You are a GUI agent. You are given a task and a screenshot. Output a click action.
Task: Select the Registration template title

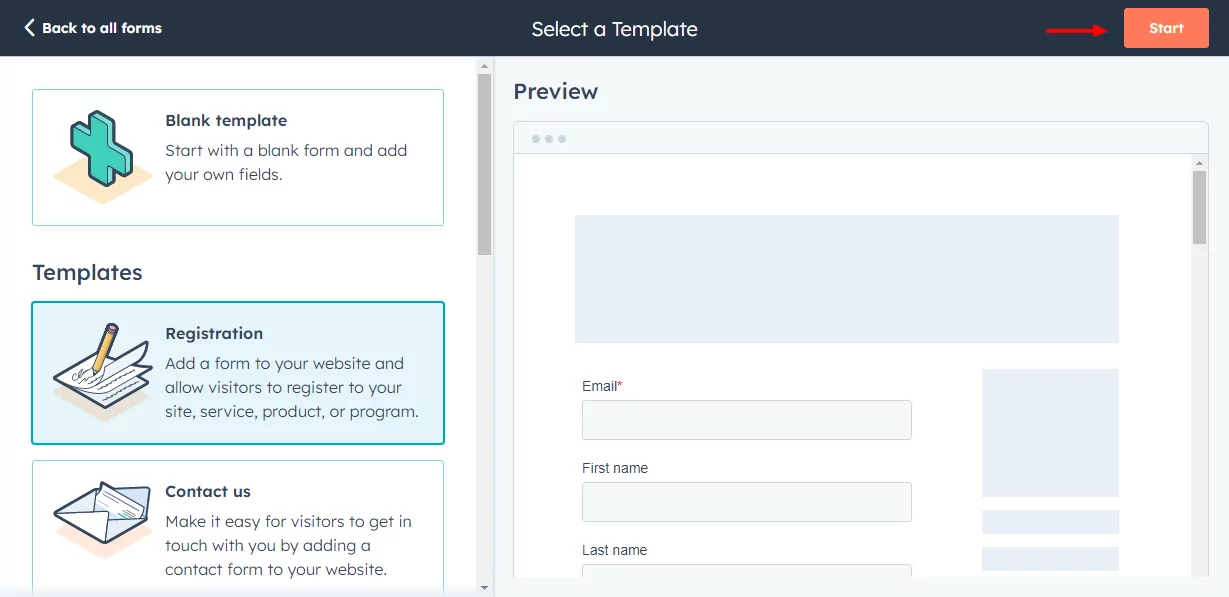[x=214, y=333]
